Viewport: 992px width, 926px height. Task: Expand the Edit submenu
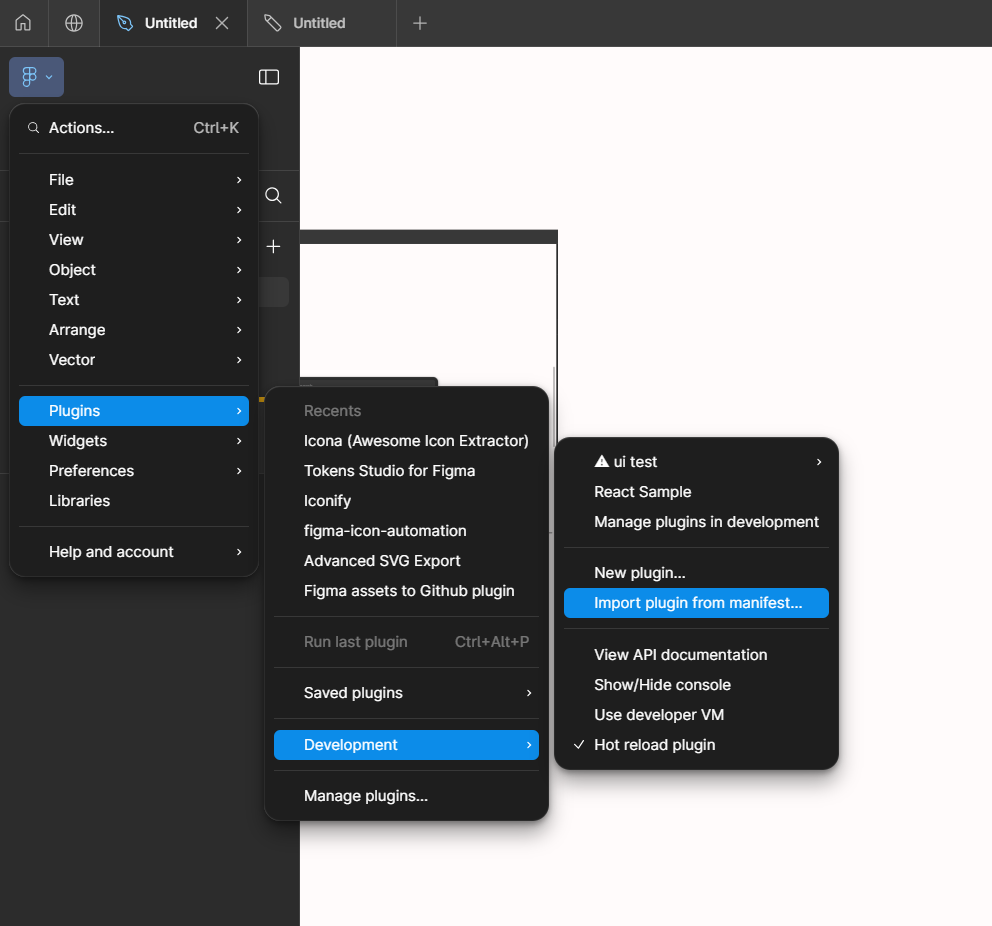134,210
